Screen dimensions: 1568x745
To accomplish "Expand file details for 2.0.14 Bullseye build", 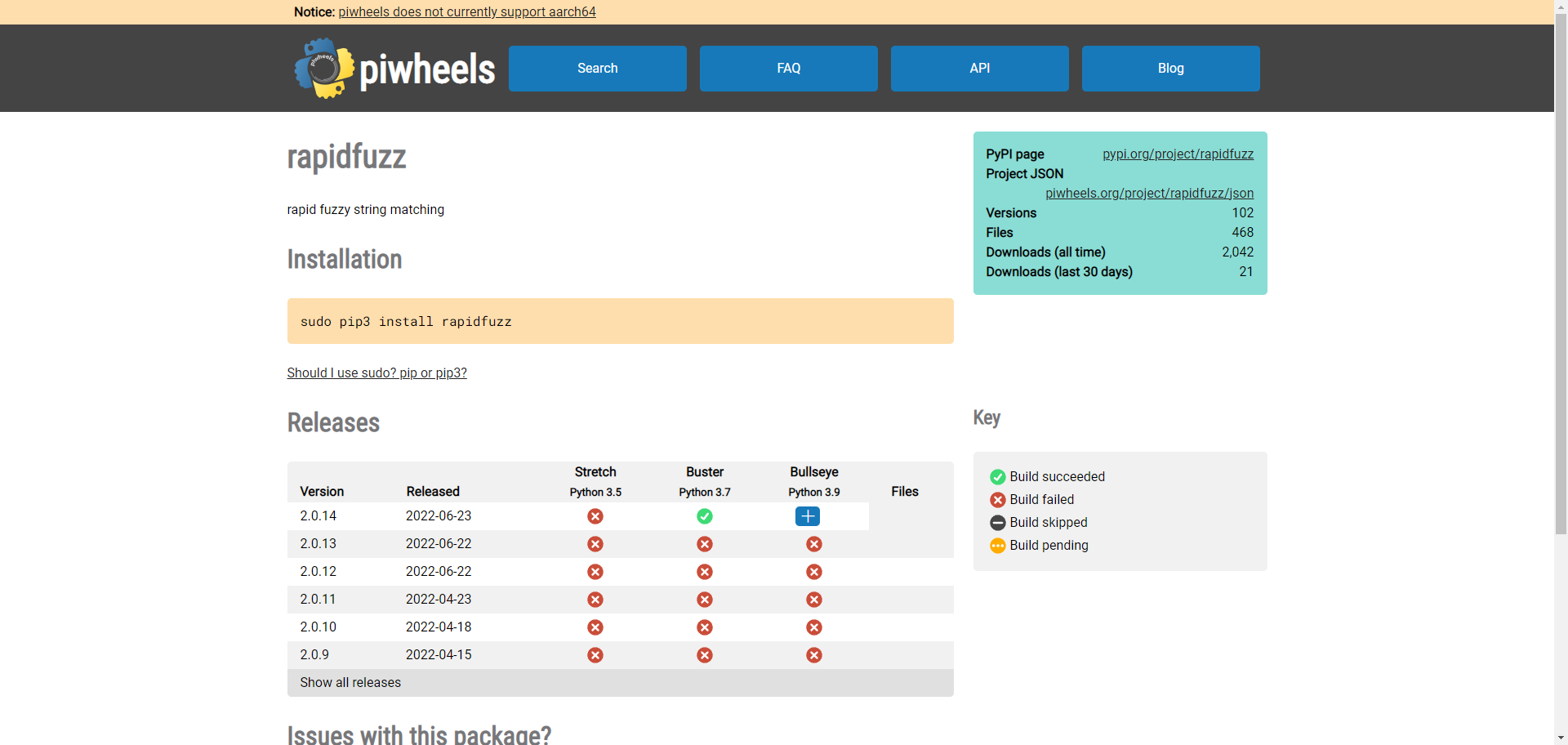I will coord(808,516).
